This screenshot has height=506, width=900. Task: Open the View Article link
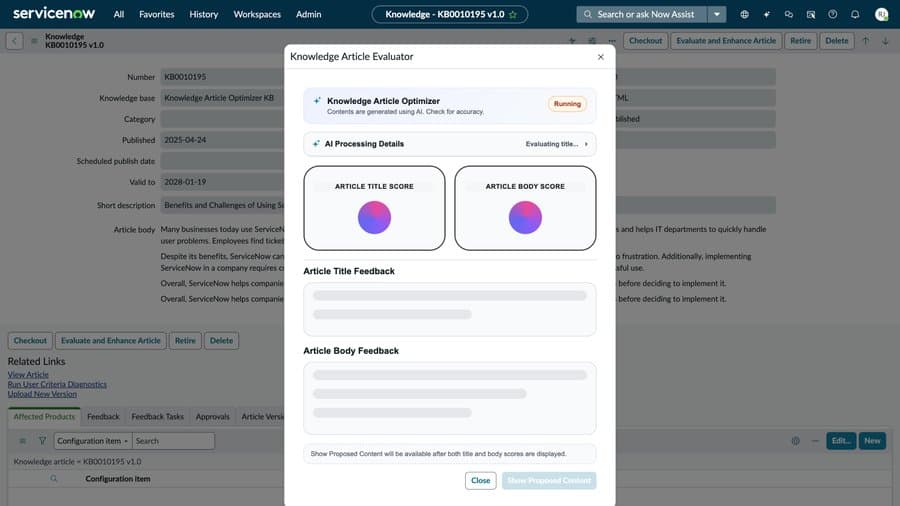(28, 375)
